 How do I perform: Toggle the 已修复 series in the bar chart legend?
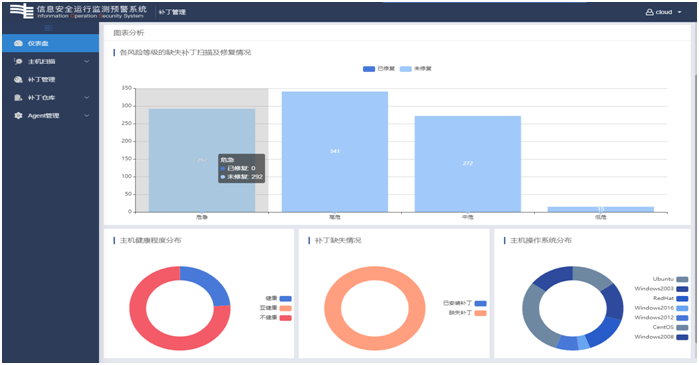coord(379,69)
